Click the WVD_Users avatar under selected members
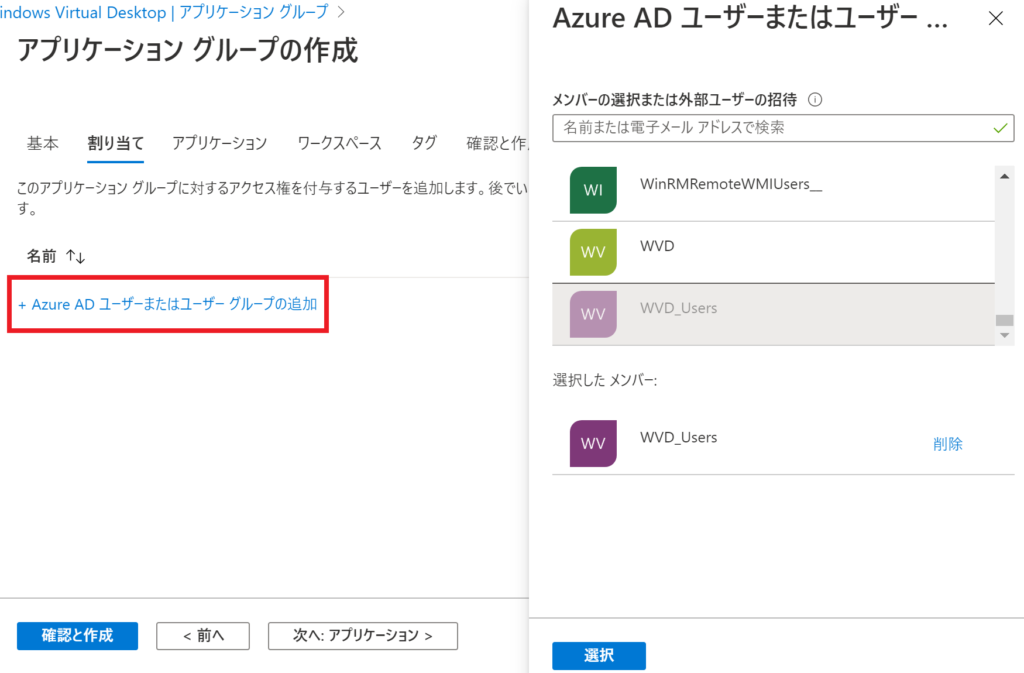1024x673 pixels. tap(593, 443)
